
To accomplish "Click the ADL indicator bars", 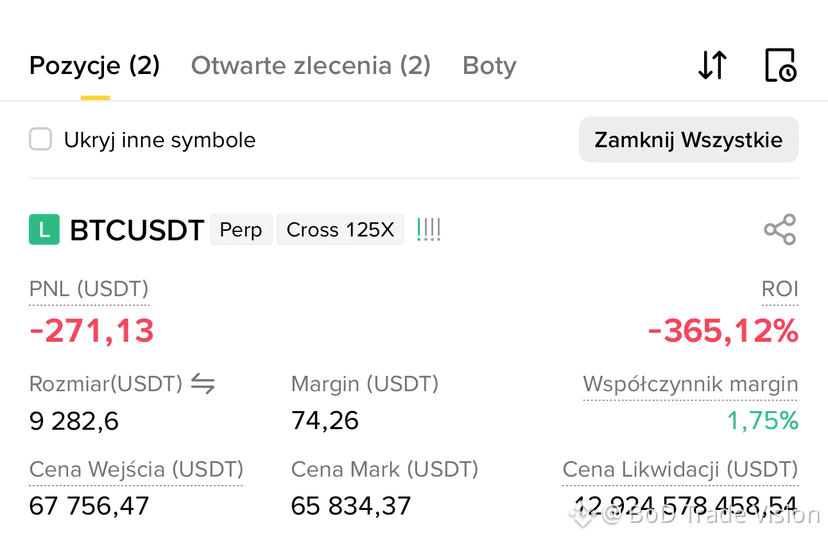I will pyautogui.click(x=429, y=230).
